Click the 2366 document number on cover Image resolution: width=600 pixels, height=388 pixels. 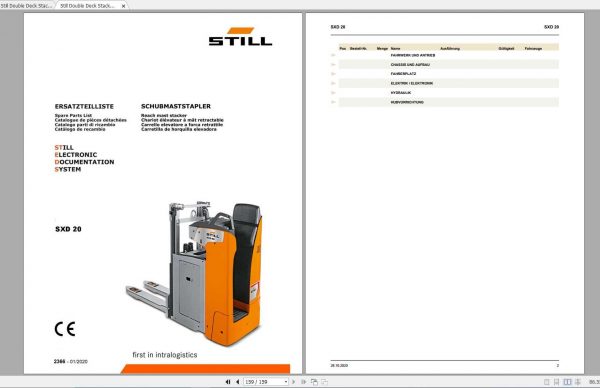tap(59, 361)
